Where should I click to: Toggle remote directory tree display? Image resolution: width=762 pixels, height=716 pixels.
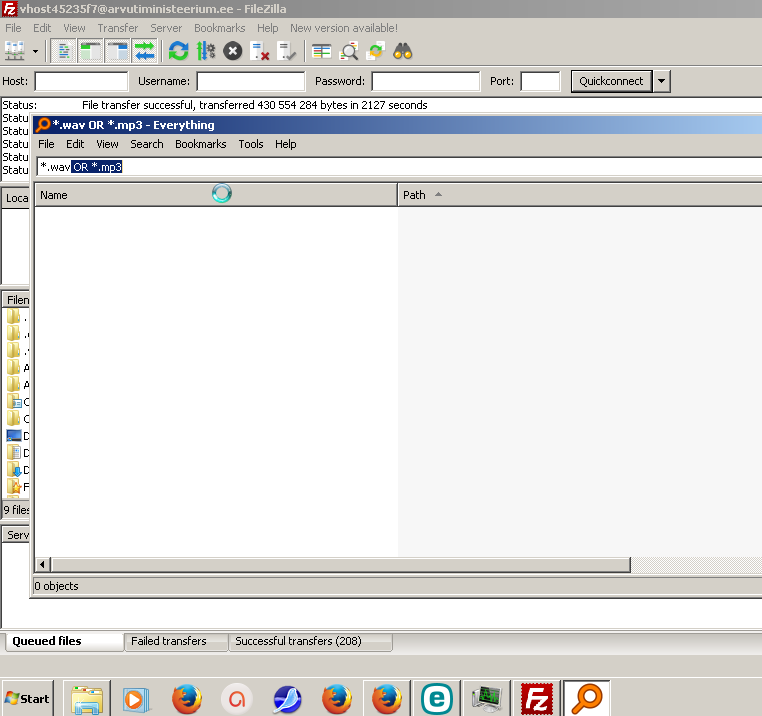pyautogui.click(x=118, y=51)
